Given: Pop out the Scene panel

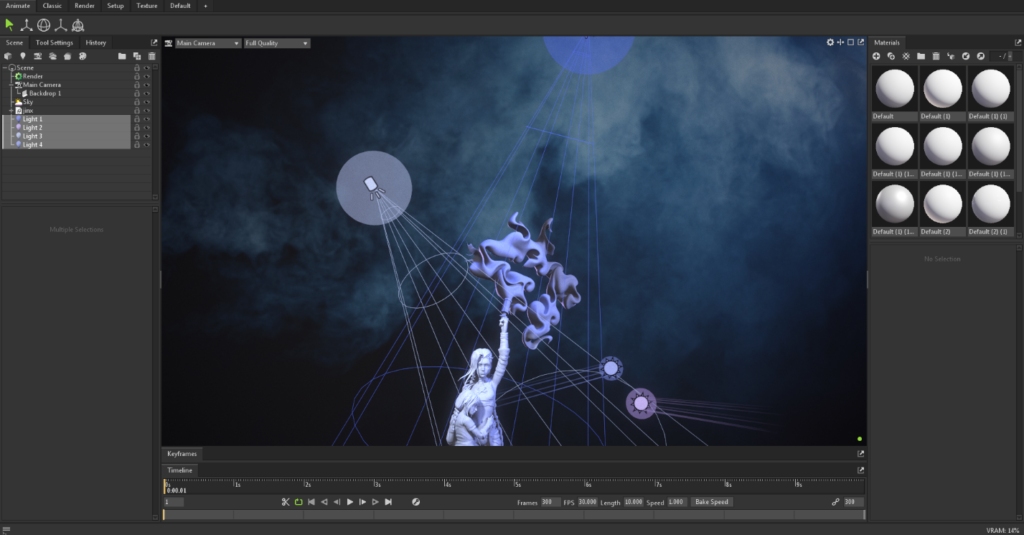Looking at the screenshot, I should [x=154, y=42].
